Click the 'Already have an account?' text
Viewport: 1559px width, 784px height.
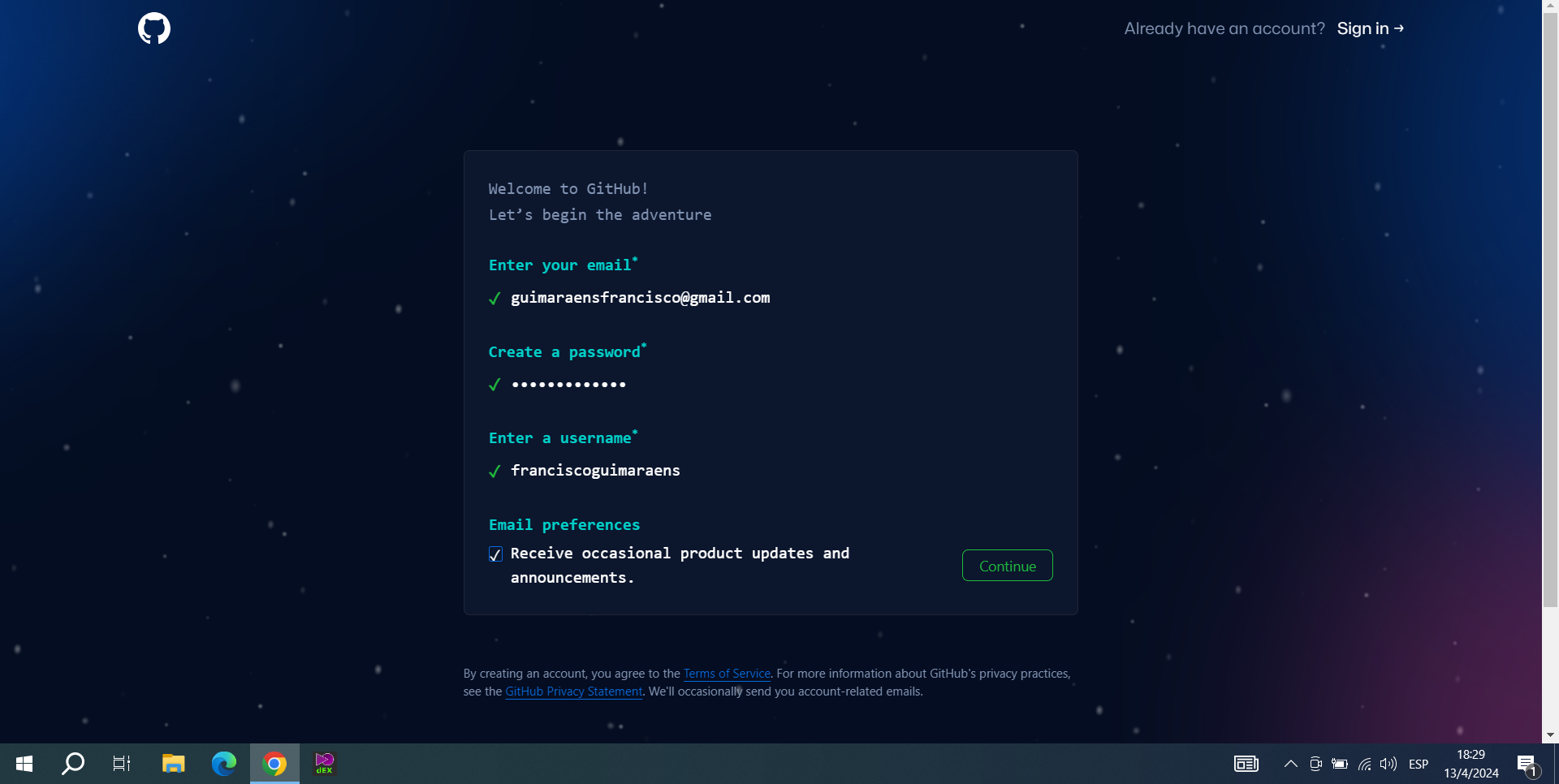(1224, 28)
